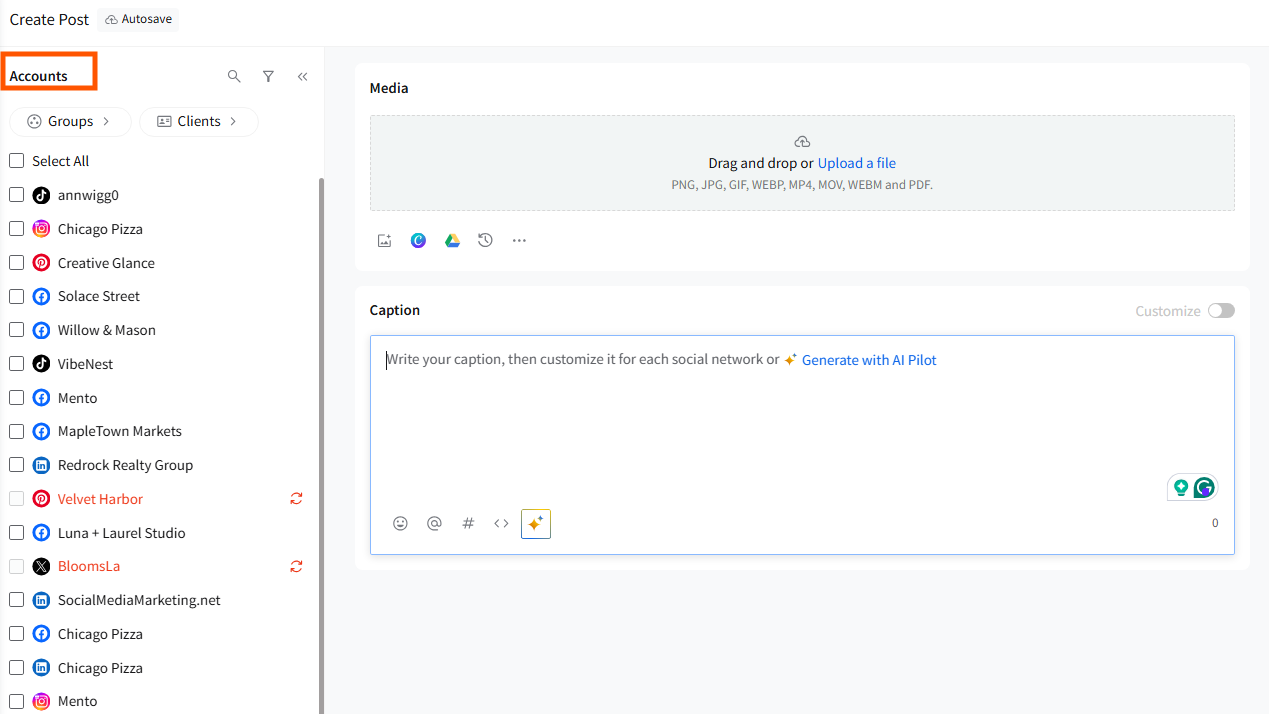1269x714 pixels.
Task: Check the Luna + Laurel Studio box
Action: pos(16,533)
